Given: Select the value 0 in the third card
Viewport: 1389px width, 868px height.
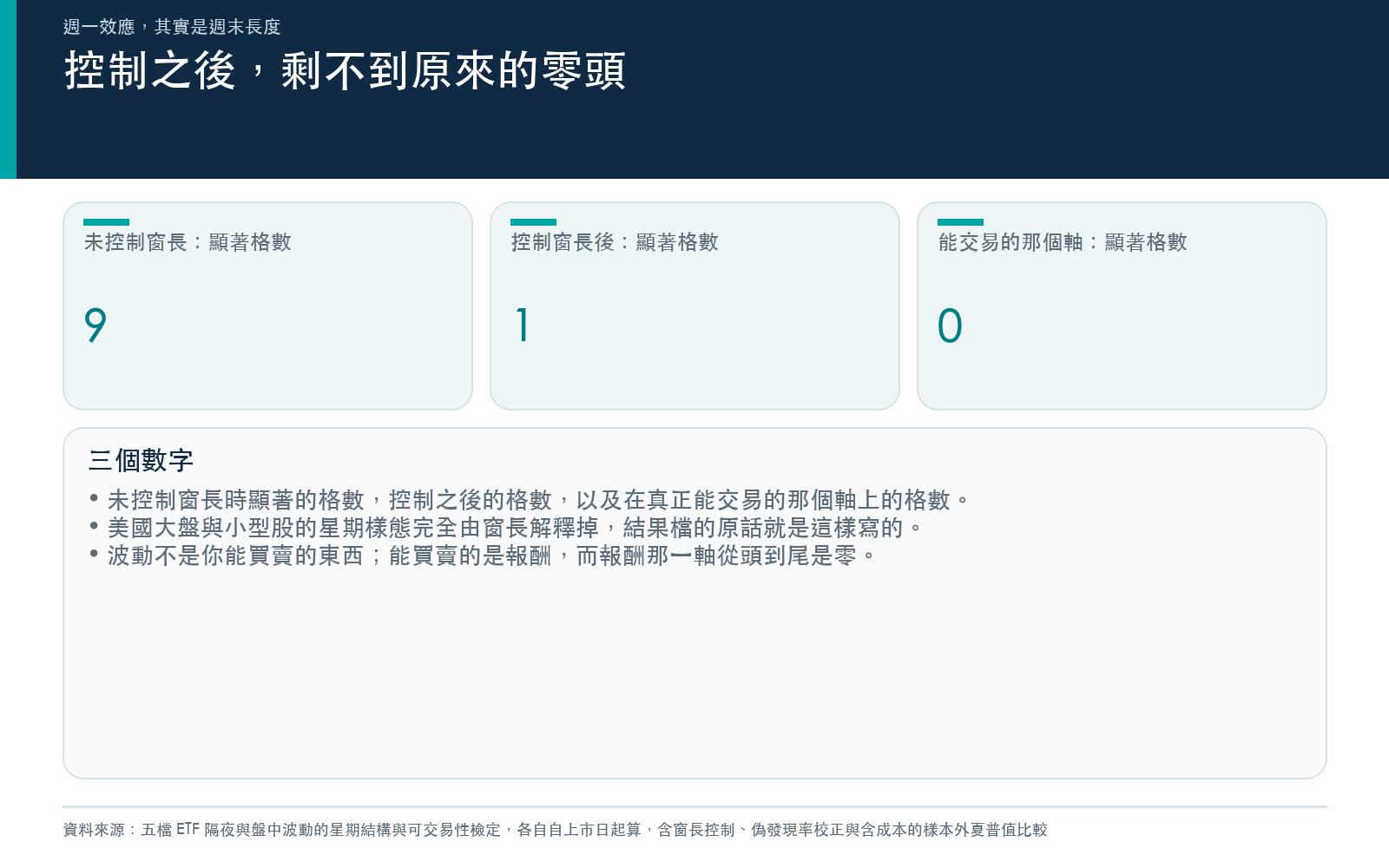Looking at the screenshot, I should coord(950,325).
